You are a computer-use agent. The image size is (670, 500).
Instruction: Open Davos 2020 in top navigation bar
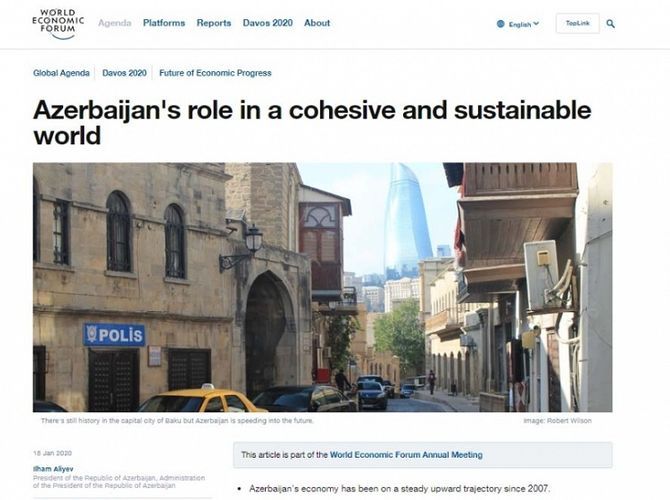[x=267, y=23]
